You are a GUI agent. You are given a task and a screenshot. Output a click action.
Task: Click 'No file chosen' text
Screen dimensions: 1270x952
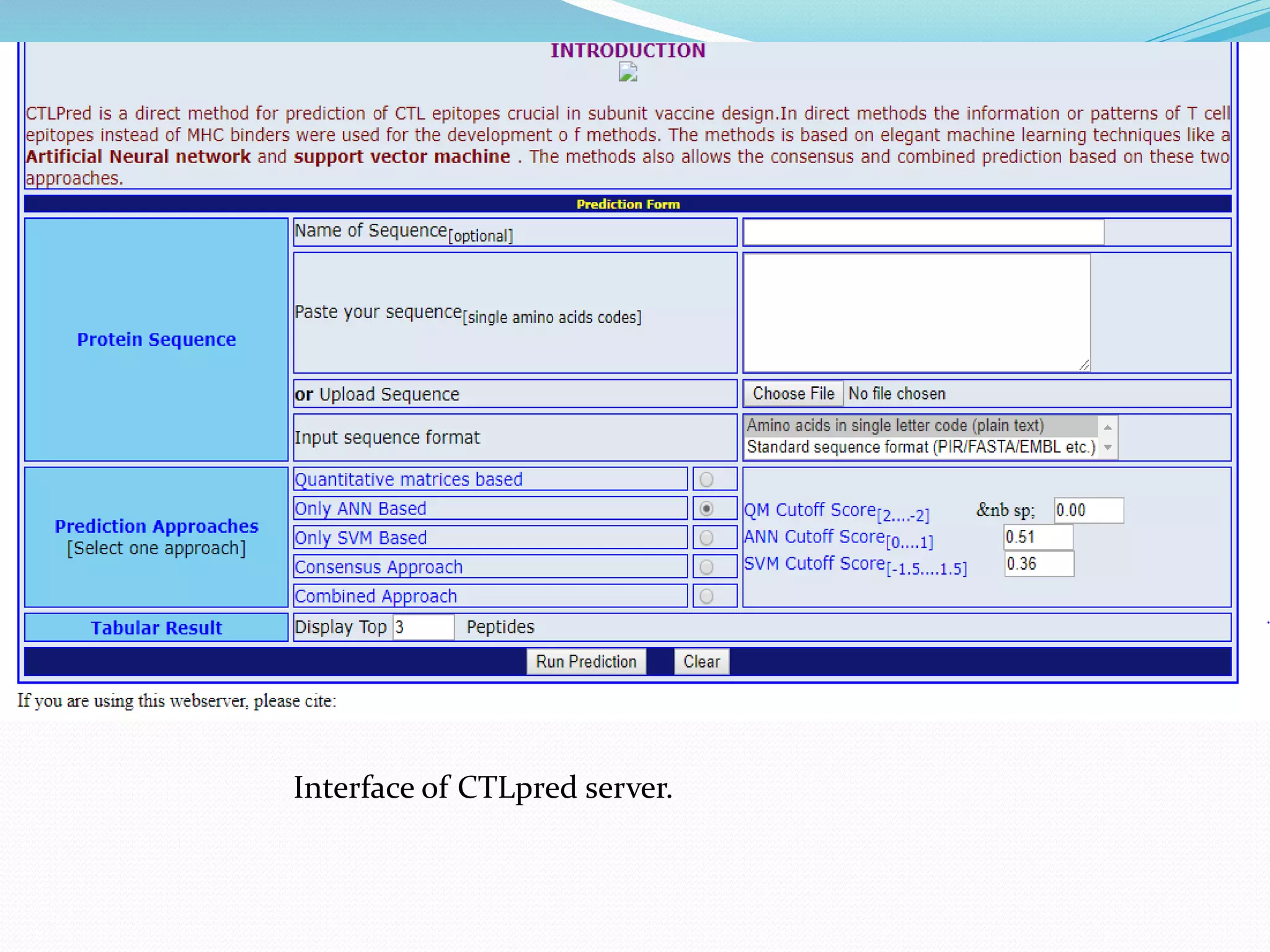pyautogui.click(x=897, y=394)
